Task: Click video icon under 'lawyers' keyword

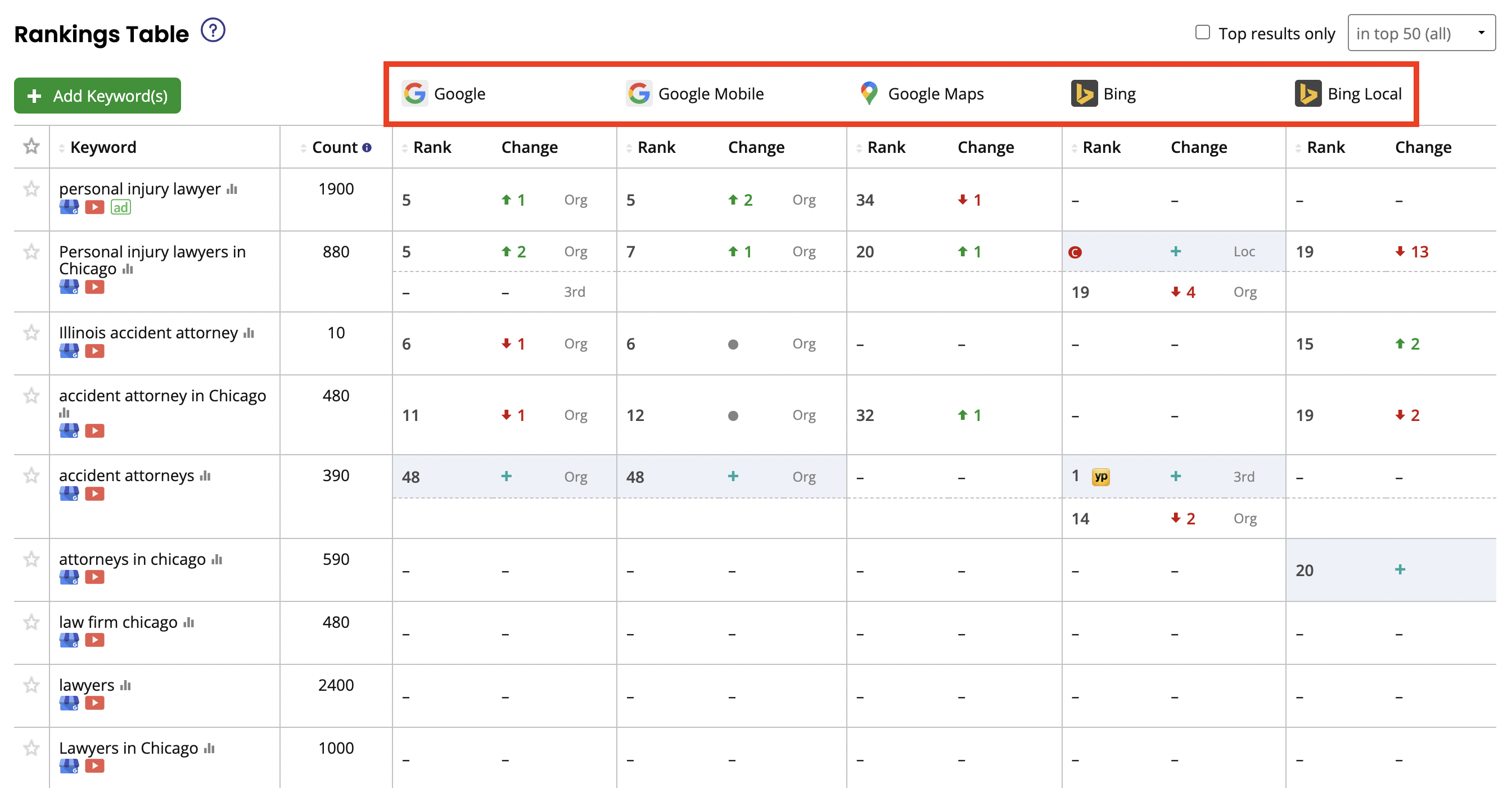Action: click(x=94, y=703)
